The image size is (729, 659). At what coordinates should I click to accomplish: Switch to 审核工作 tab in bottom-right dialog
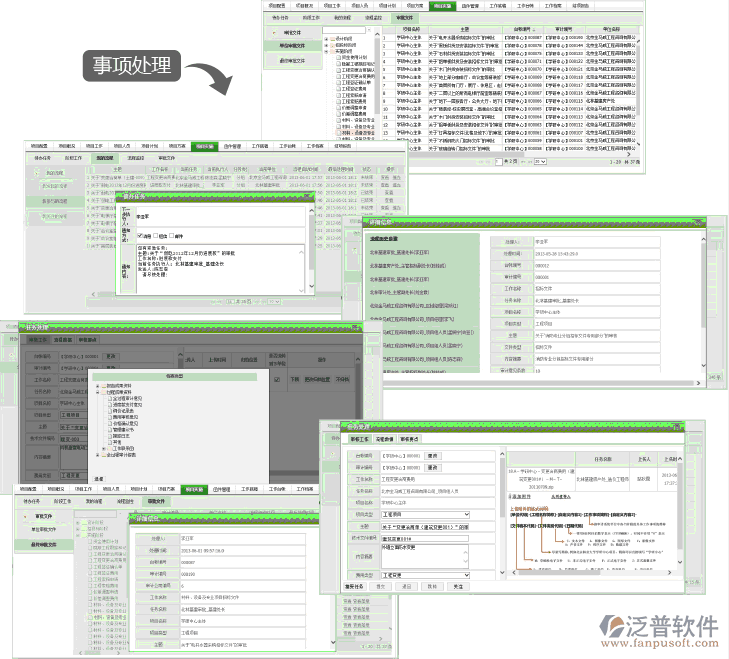click(359, 438)
